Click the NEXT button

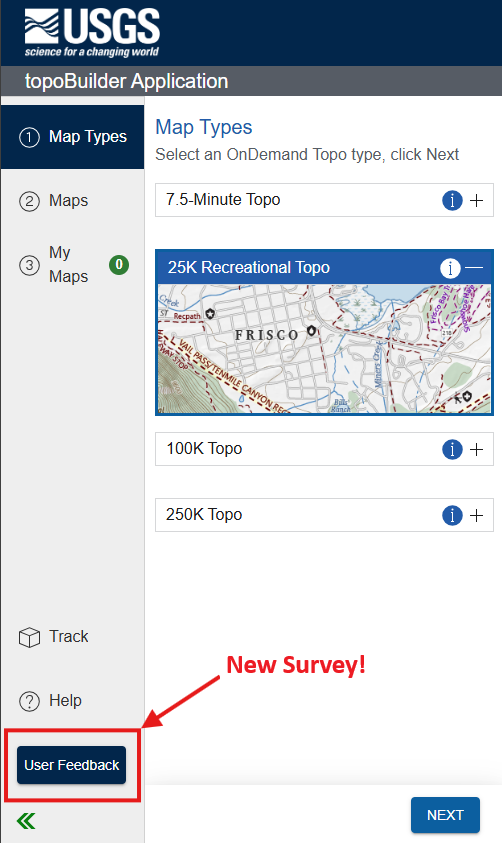(445, 815)
